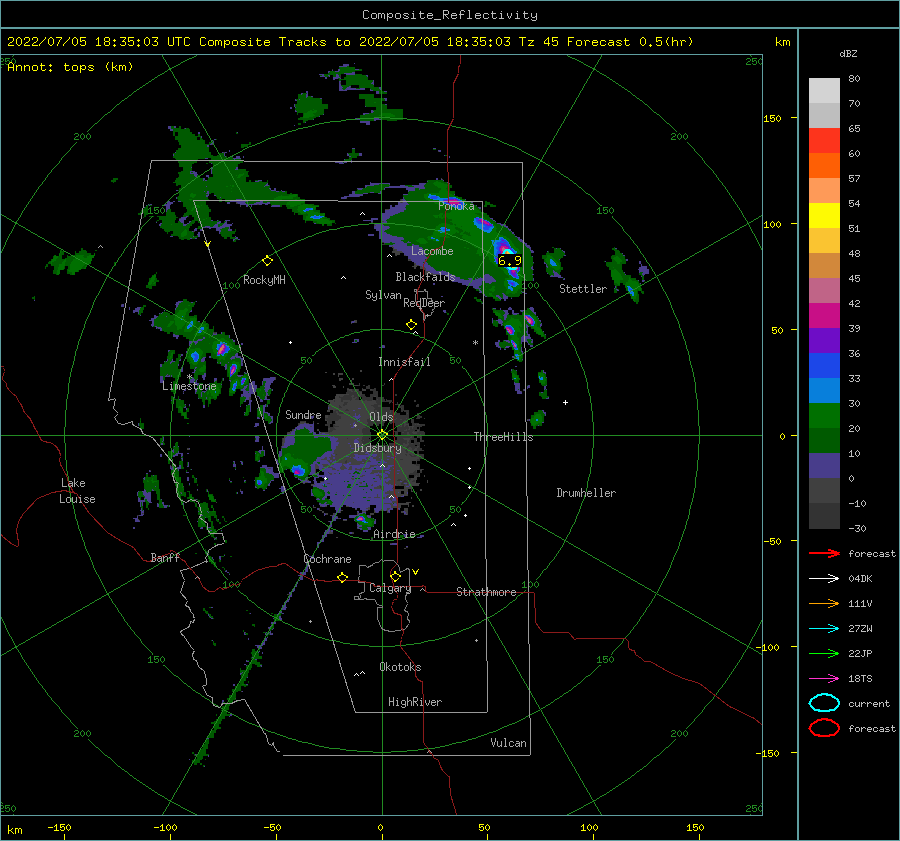Viewport: 900px width, 841px height.
Task: Click the orange swatch between 60 and 57
Action: pyautogui.click(x=824, y=166)
